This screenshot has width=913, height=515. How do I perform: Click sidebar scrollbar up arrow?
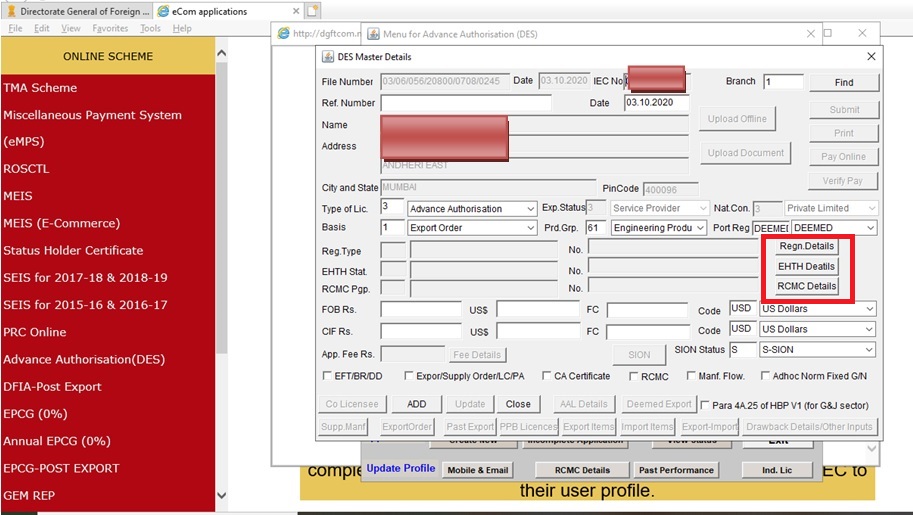(221, 53)
